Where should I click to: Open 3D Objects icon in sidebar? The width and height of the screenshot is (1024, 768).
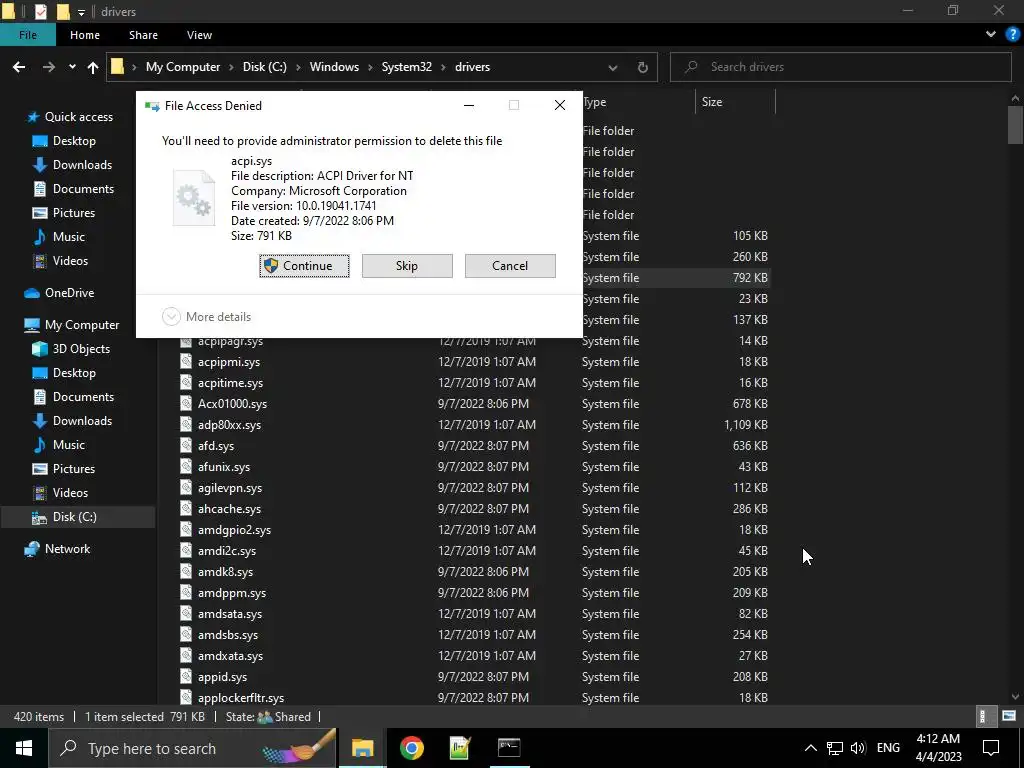click(x=40, y=349)
